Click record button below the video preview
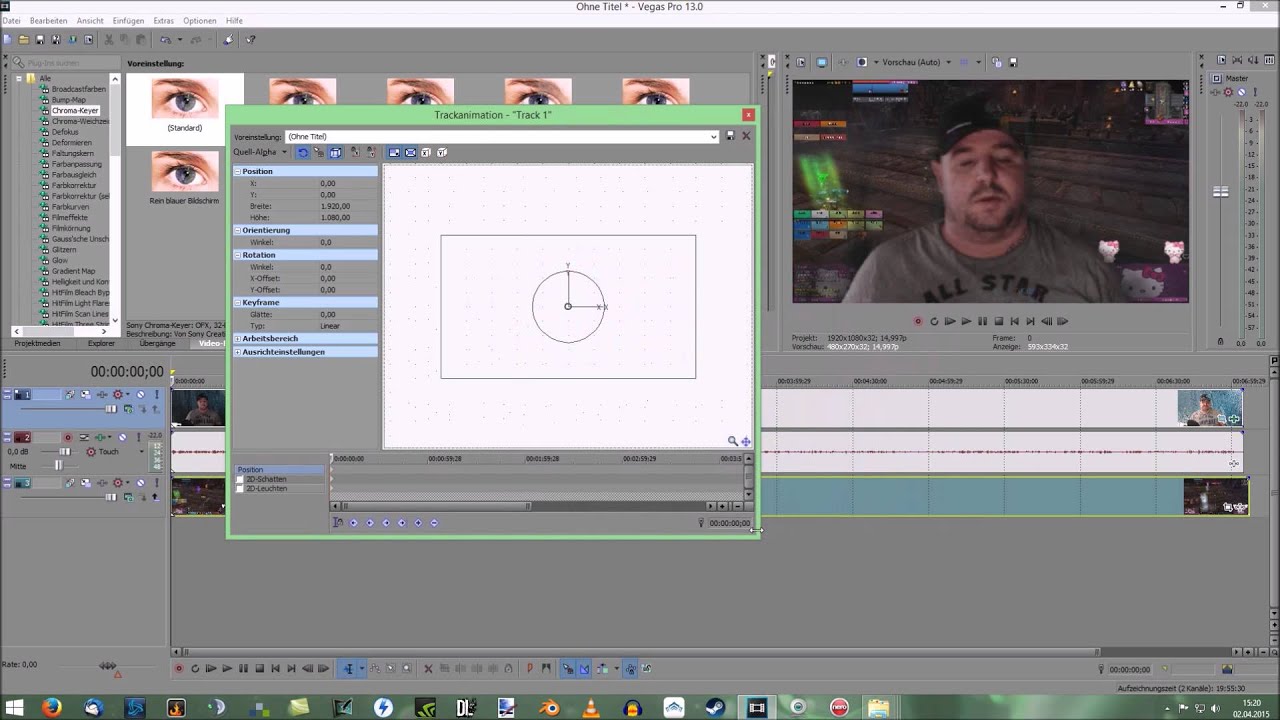 coord(918,321)
